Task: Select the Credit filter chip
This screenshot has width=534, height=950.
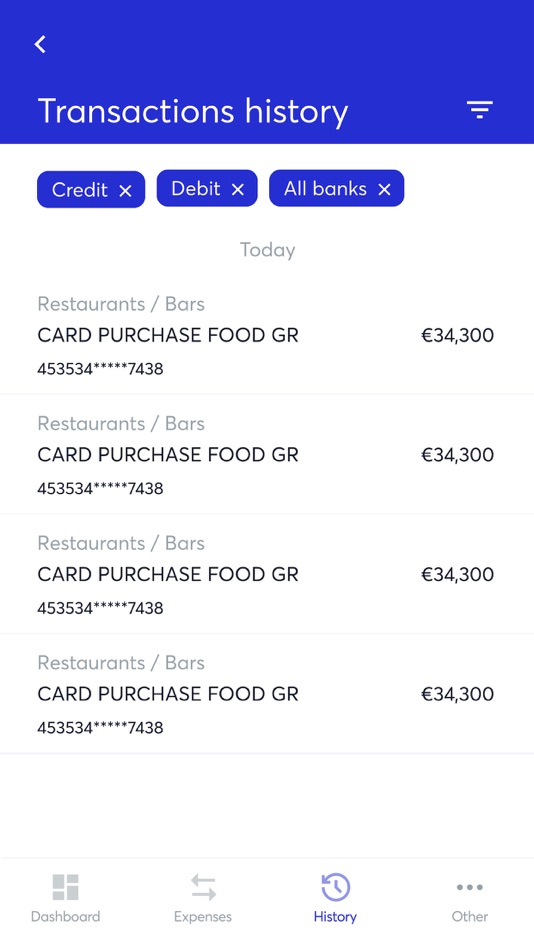Action: [91, 190]
